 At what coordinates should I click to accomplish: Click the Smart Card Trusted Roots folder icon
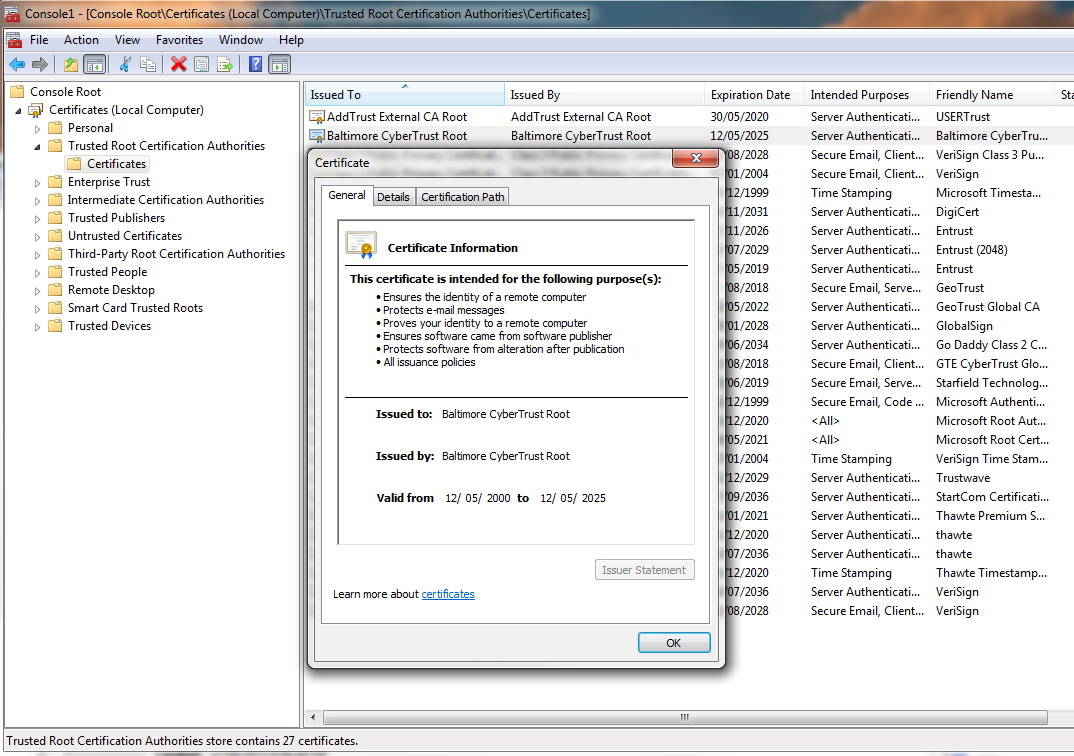pos(55,308)
